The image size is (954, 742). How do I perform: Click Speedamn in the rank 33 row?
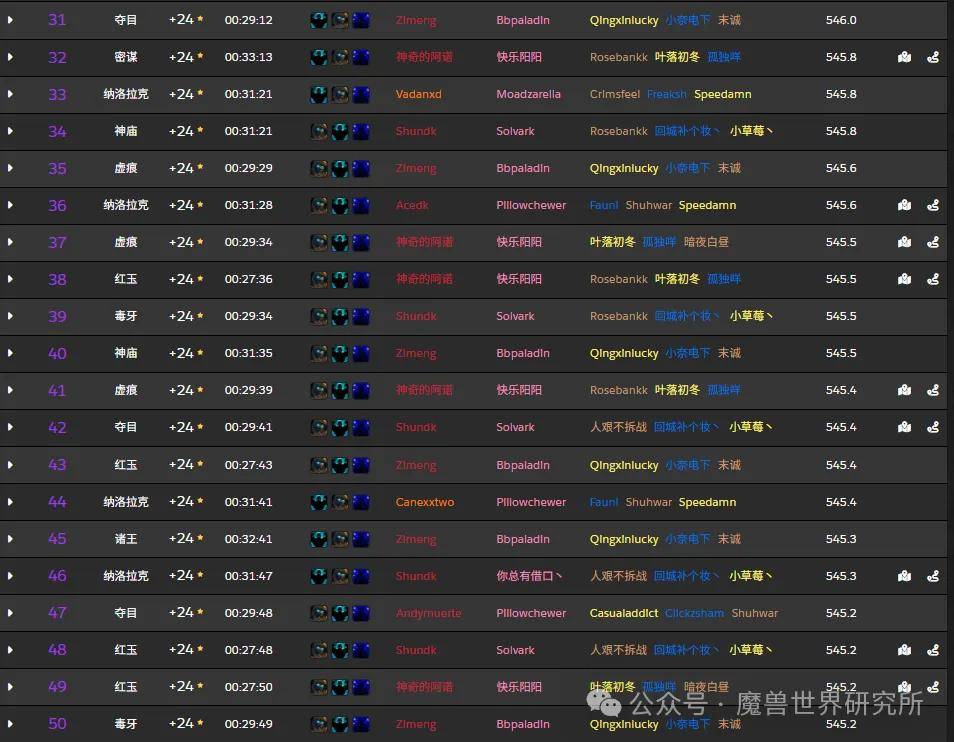pos(723,94)
